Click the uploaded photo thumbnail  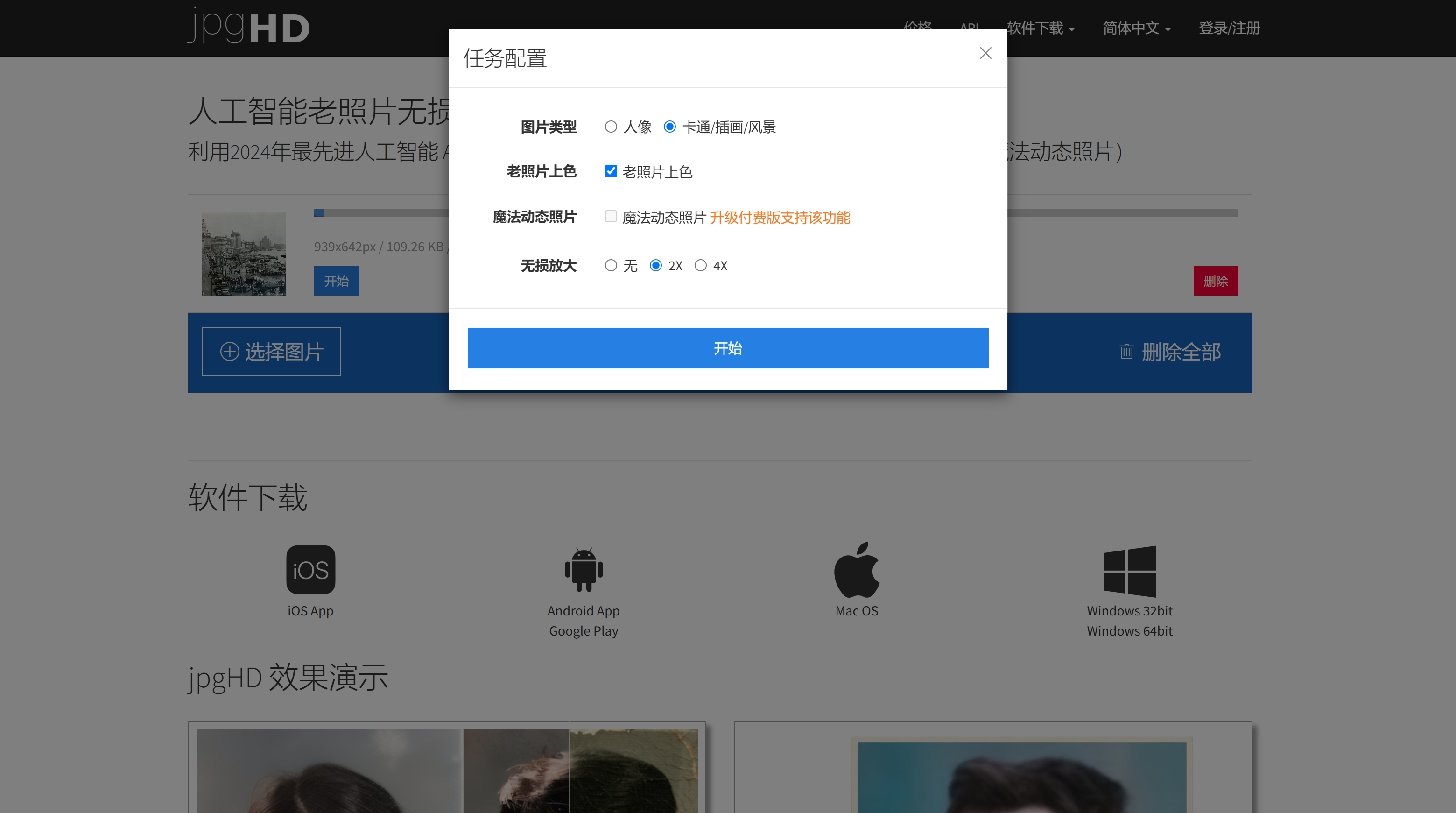[x=244, y=253]
